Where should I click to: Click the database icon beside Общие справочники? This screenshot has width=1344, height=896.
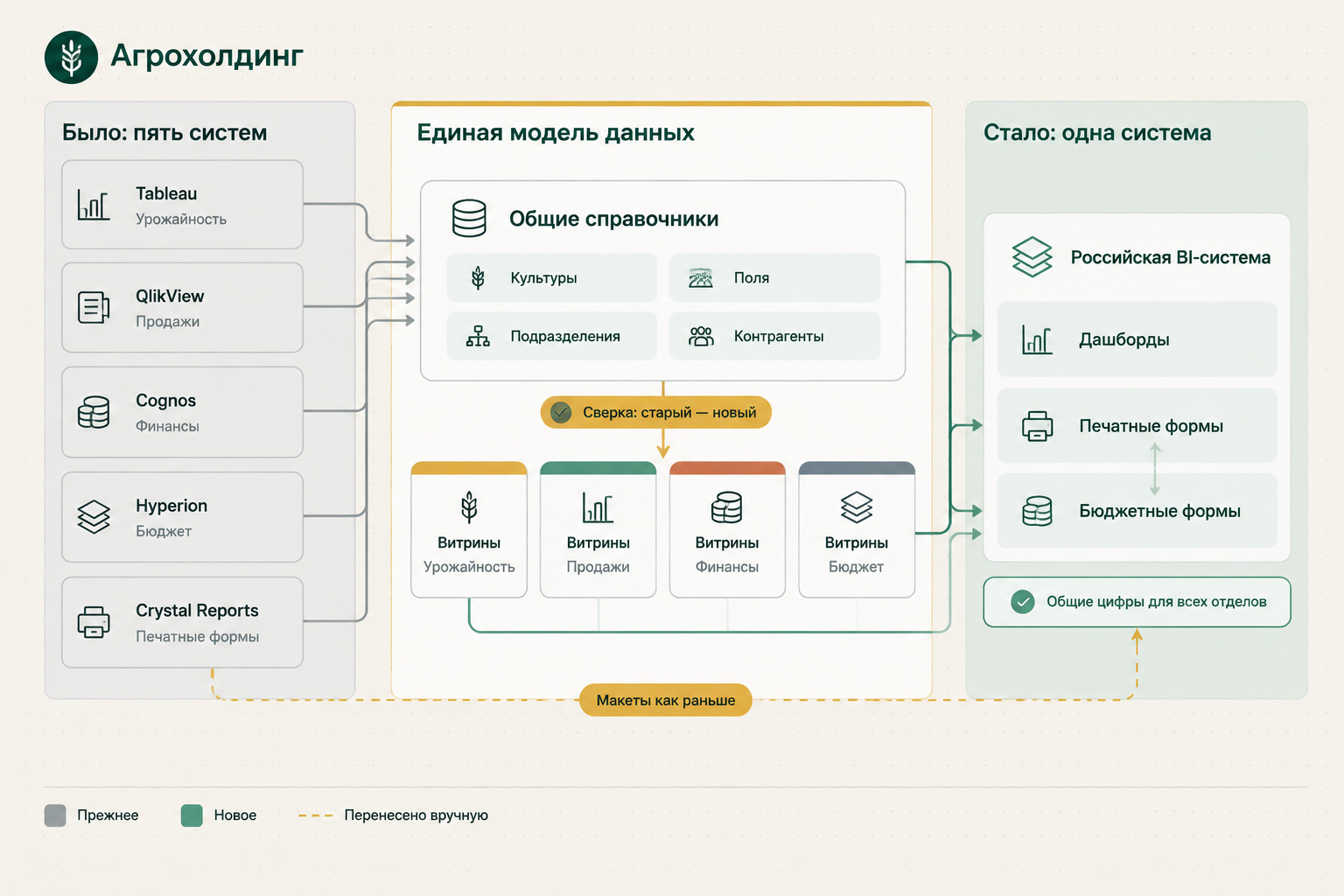click(x=469, y=219)
